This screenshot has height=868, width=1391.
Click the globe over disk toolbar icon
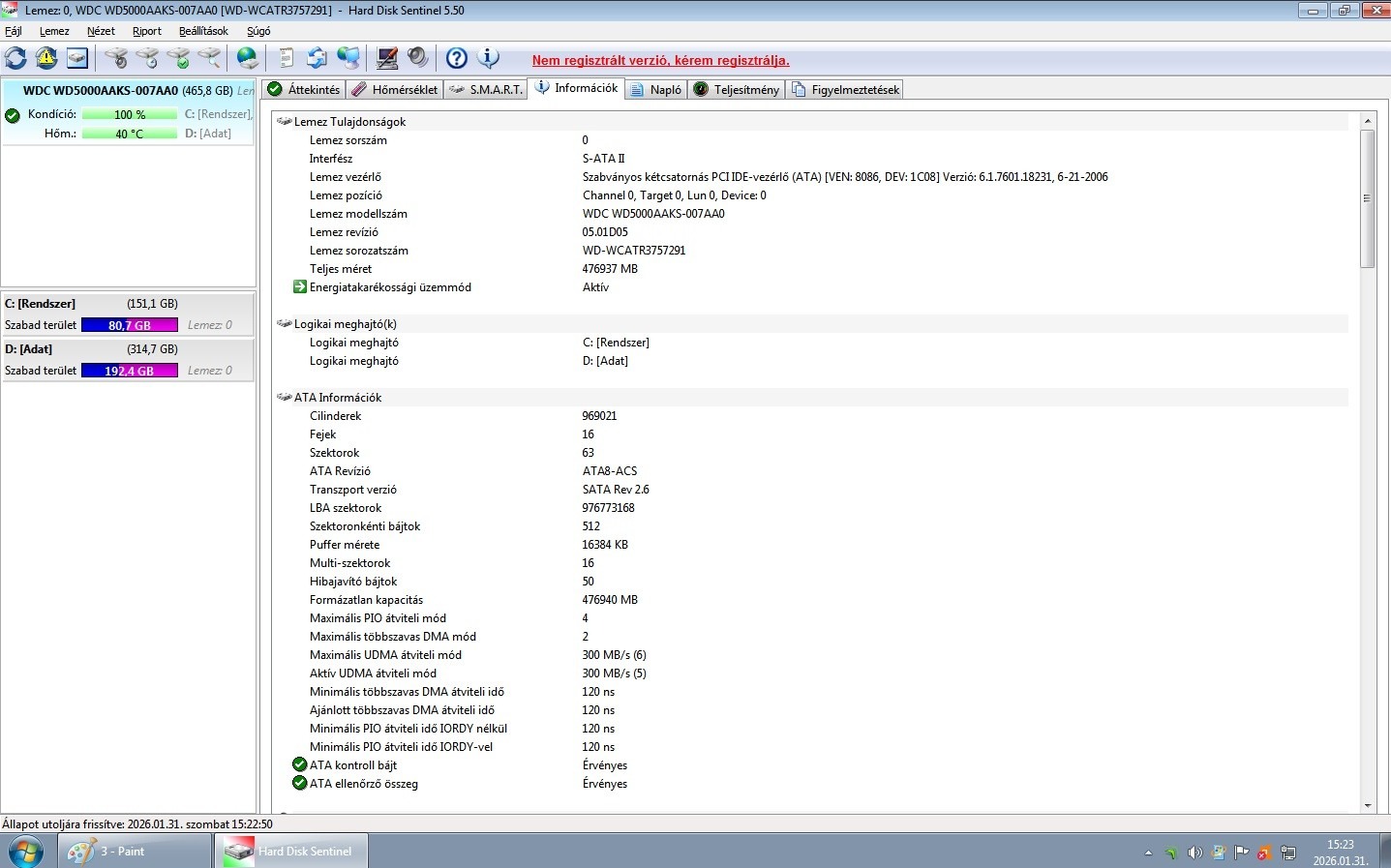248,58
